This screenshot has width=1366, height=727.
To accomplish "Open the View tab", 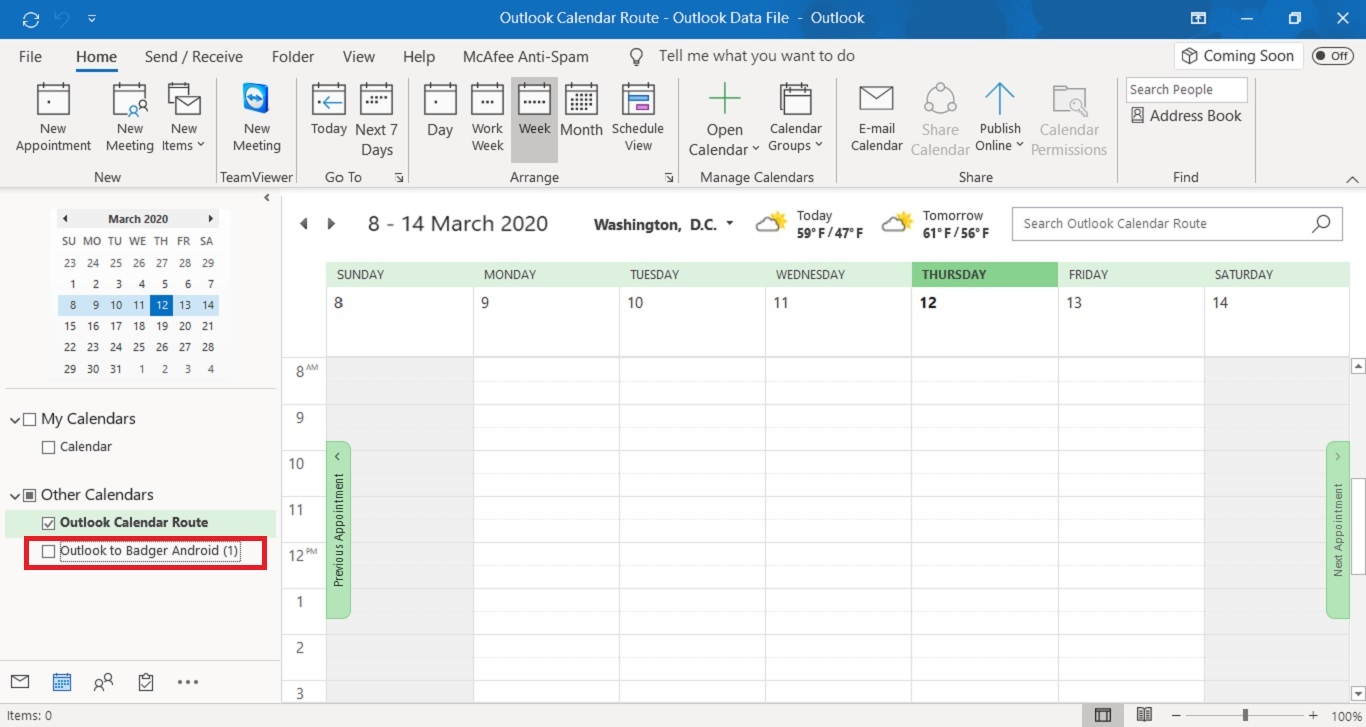I will [359, 57].
